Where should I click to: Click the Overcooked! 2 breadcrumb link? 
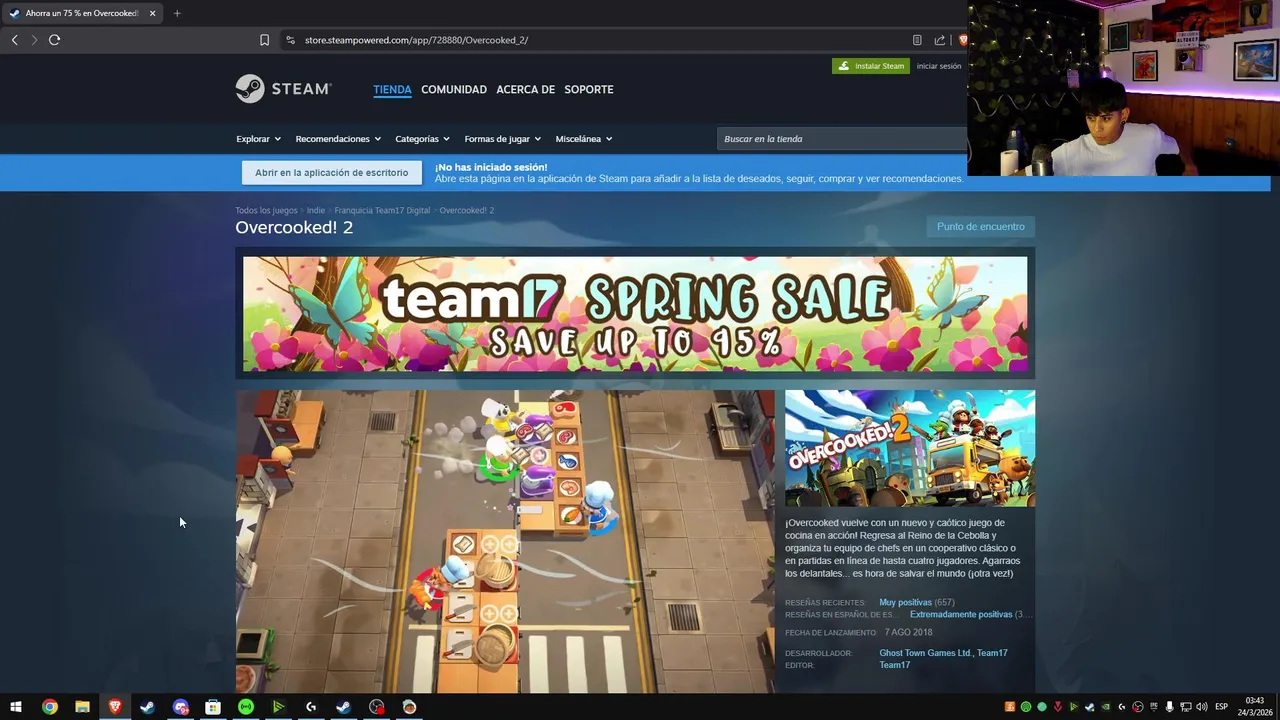pos(467,210)
